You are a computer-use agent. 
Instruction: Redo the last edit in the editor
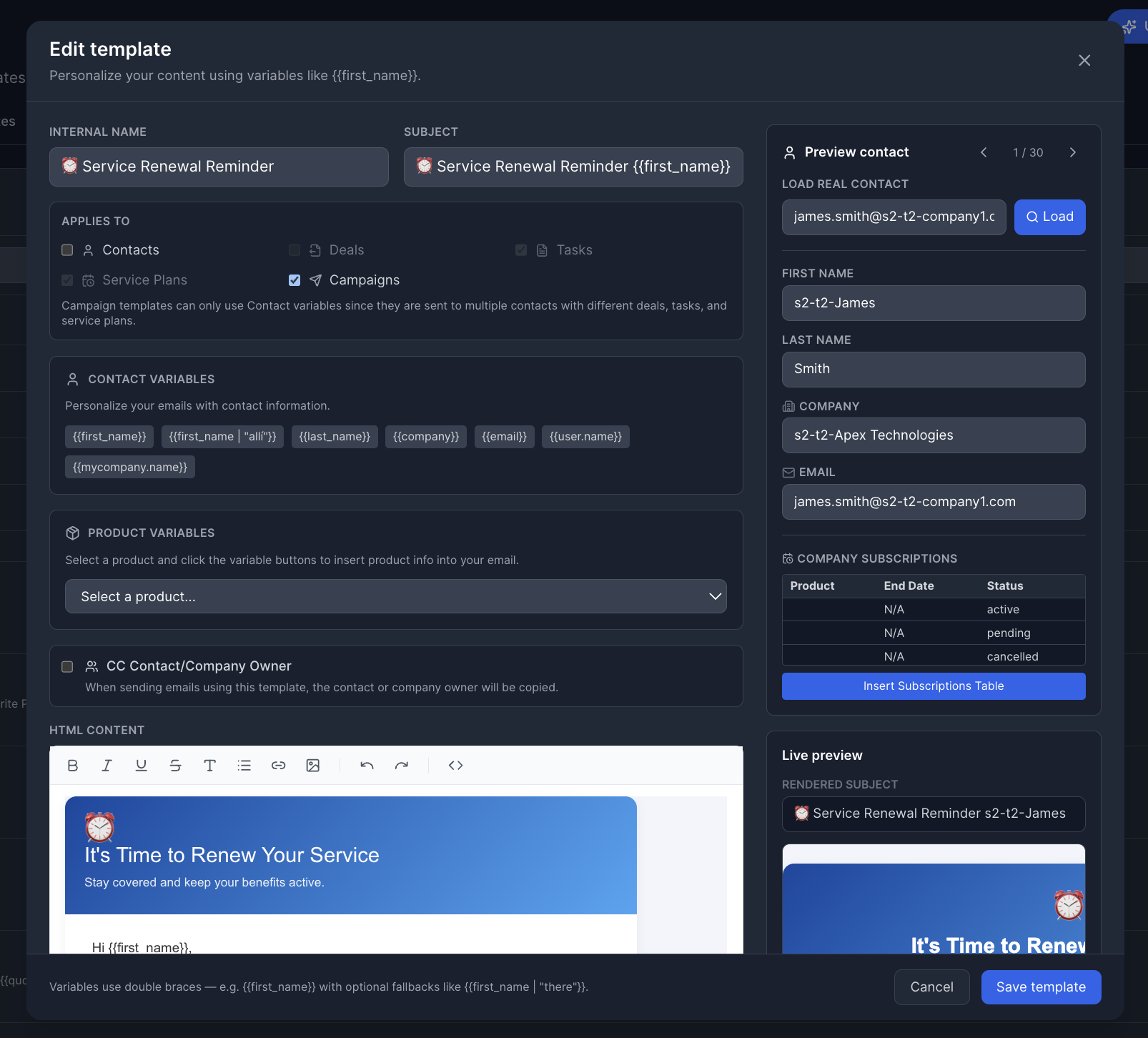402,766
